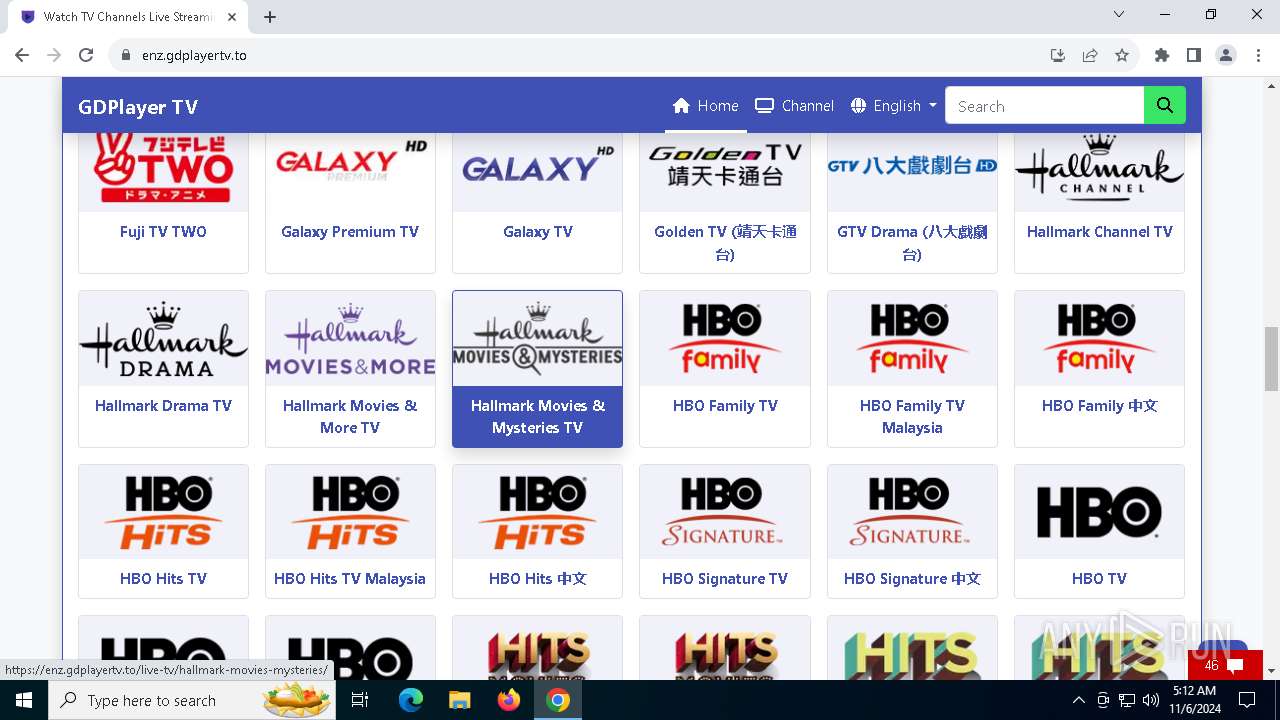Toggle the browser side panel icon

pyautogui.click(x=1194, y=55)
